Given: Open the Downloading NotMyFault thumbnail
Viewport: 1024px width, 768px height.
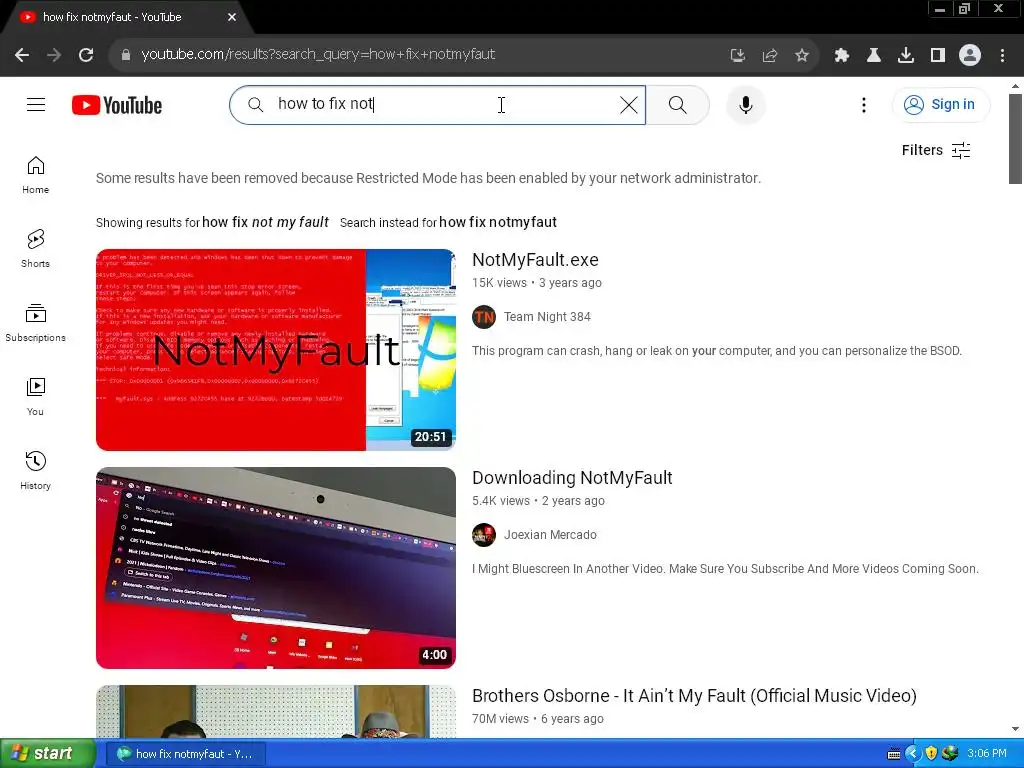Looking at the screenshot, I should tap(276, 568).
